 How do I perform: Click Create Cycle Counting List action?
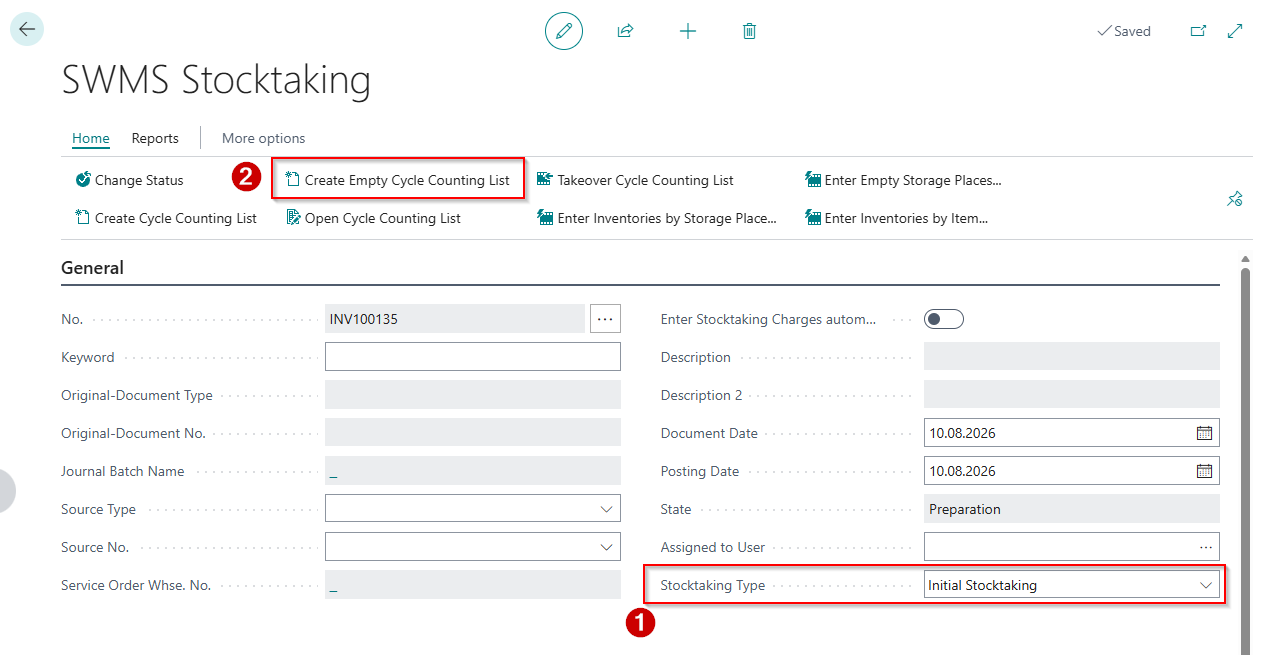166,218
